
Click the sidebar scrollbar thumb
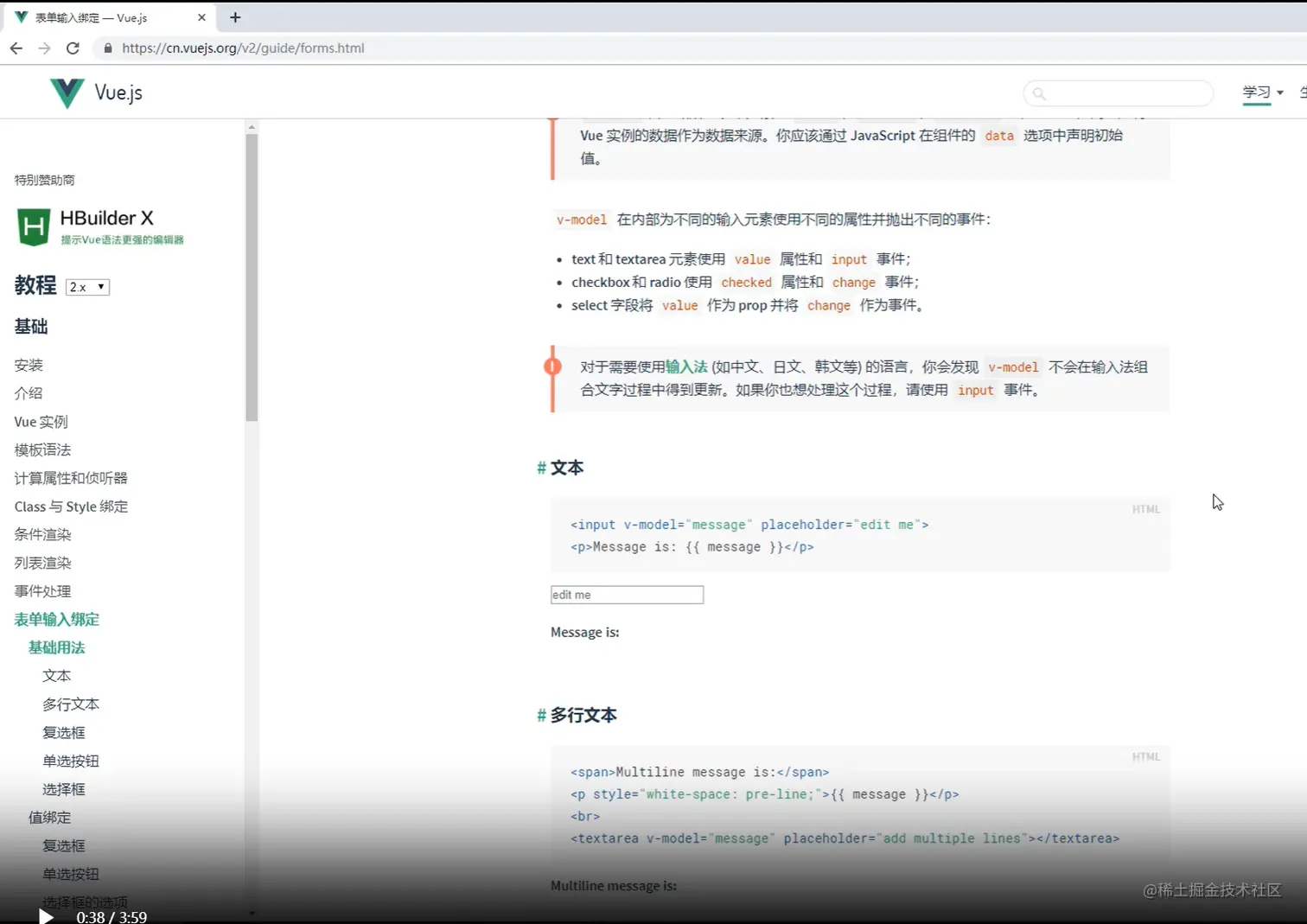[252, 277]
